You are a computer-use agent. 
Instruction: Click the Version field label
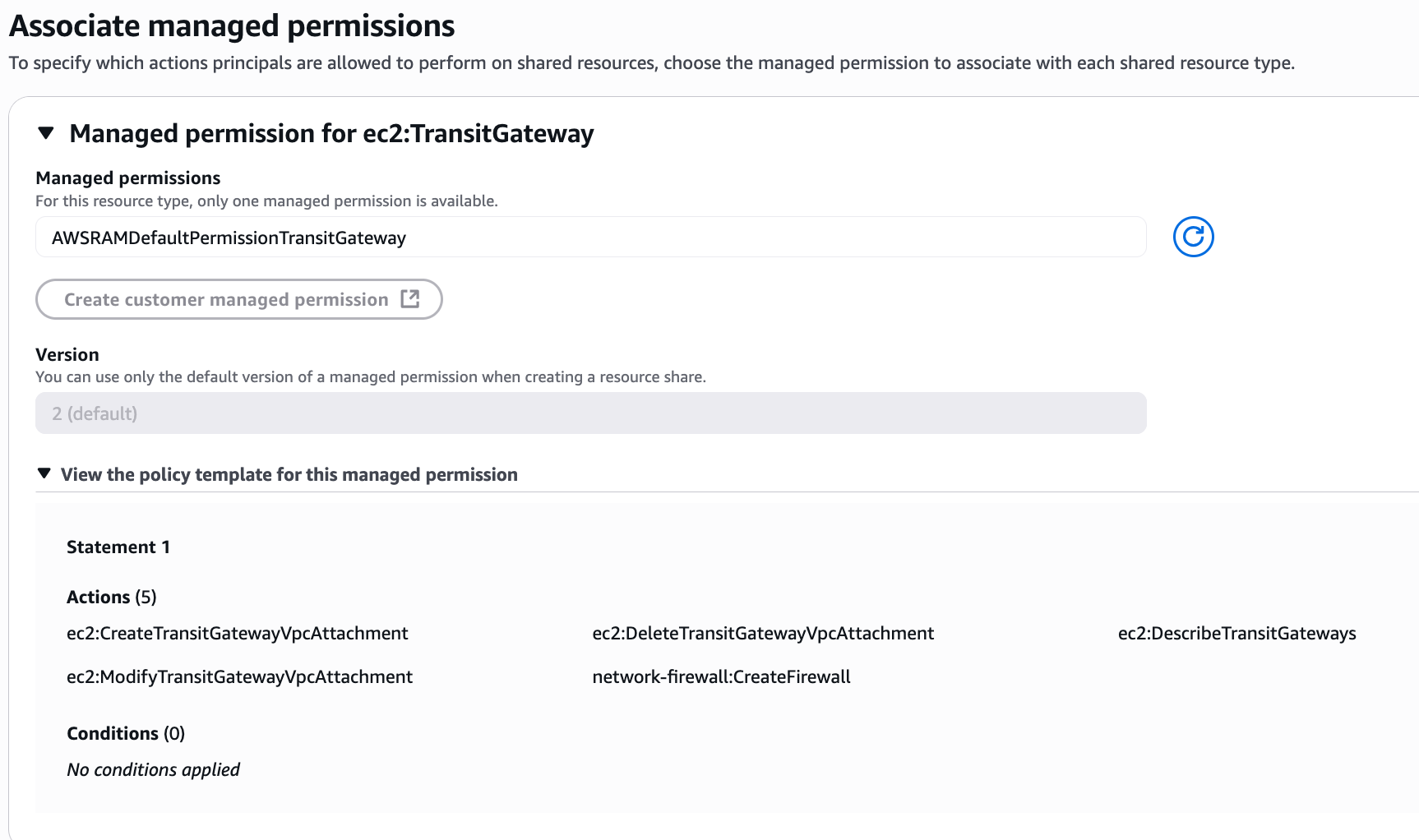tap(67, 354)
